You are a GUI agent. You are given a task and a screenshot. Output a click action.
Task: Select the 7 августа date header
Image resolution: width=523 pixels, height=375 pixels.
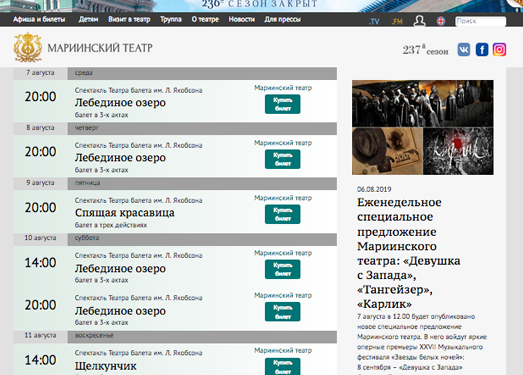tap(40, 73)
